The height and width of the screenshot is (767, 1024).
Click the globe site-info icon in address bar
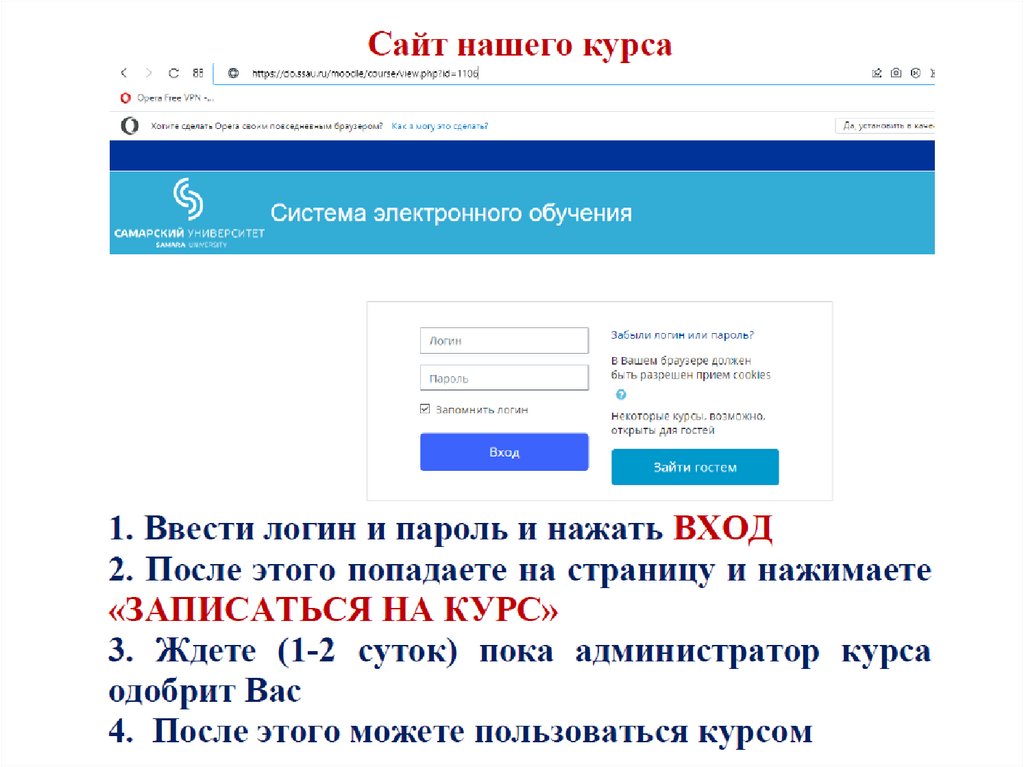(233, 73)
